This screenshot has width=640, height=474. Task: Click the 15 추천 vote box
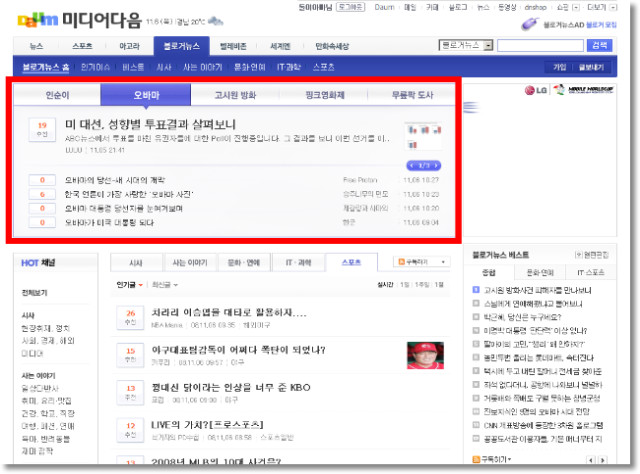point(130,355)
